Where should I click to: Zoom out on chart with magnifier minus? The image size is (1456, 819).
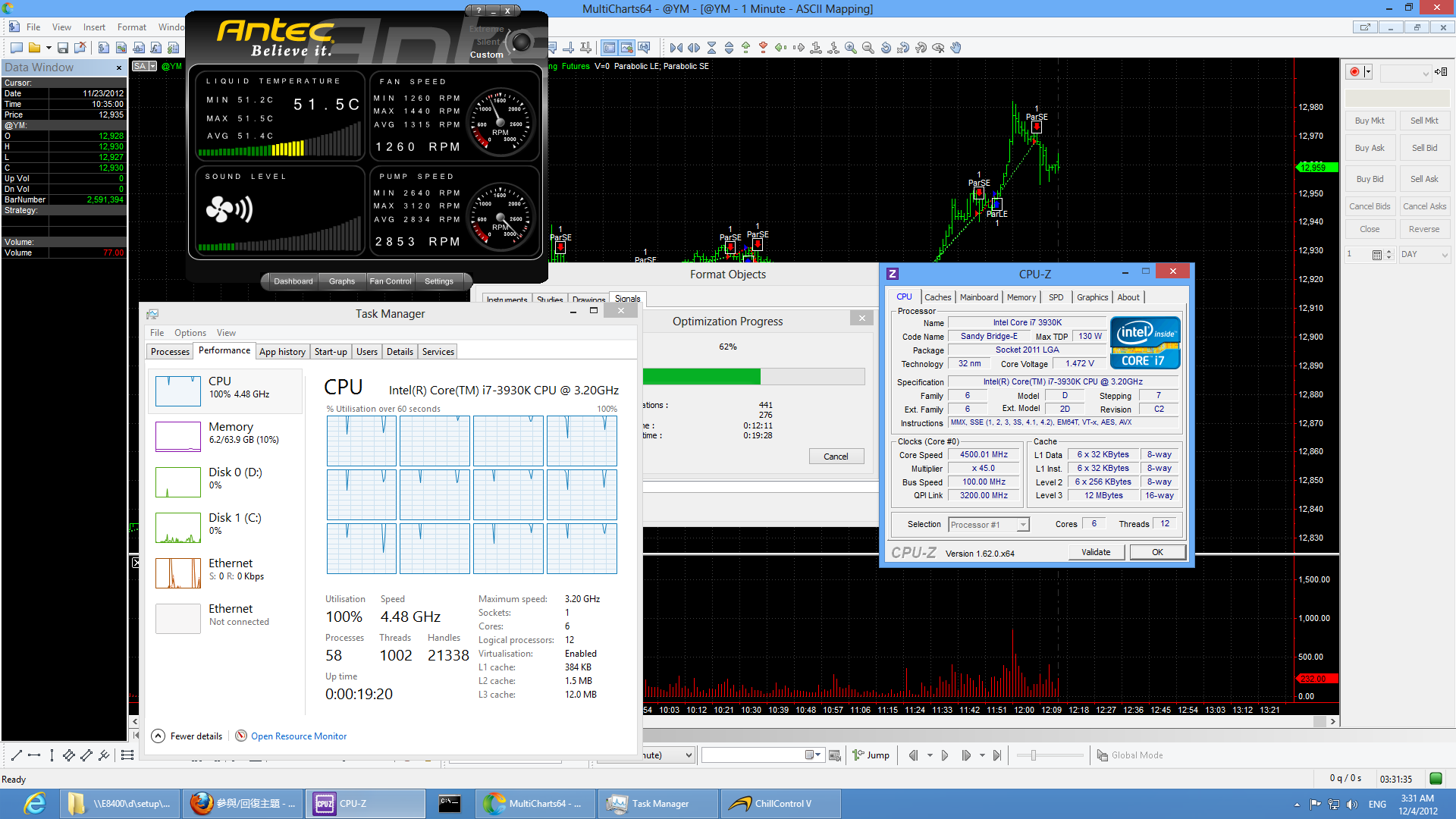point(868,48)
